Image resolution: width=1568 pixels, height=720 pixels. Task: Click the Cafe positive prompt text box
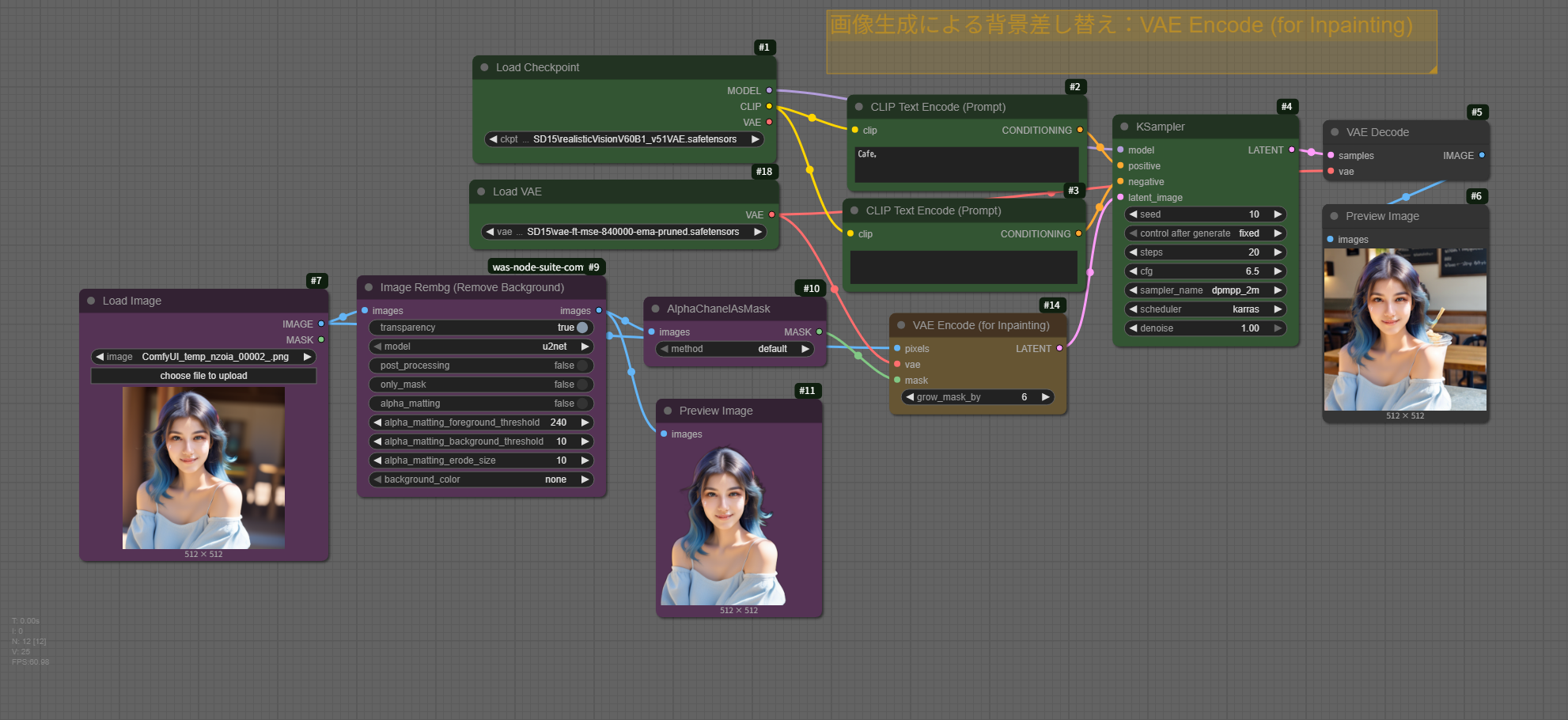tap(966, 164)
